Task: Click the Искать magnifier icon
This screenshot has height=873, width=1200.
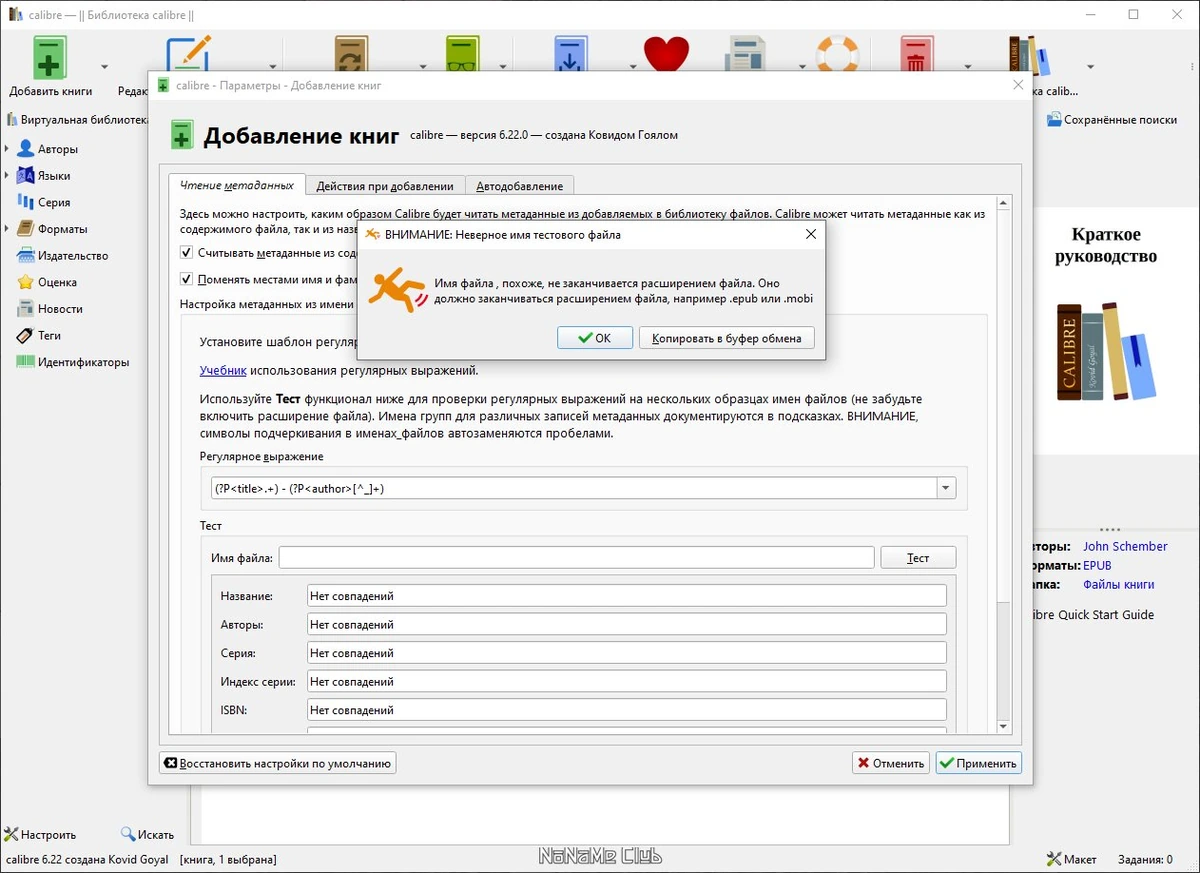Action: point(128,834)
